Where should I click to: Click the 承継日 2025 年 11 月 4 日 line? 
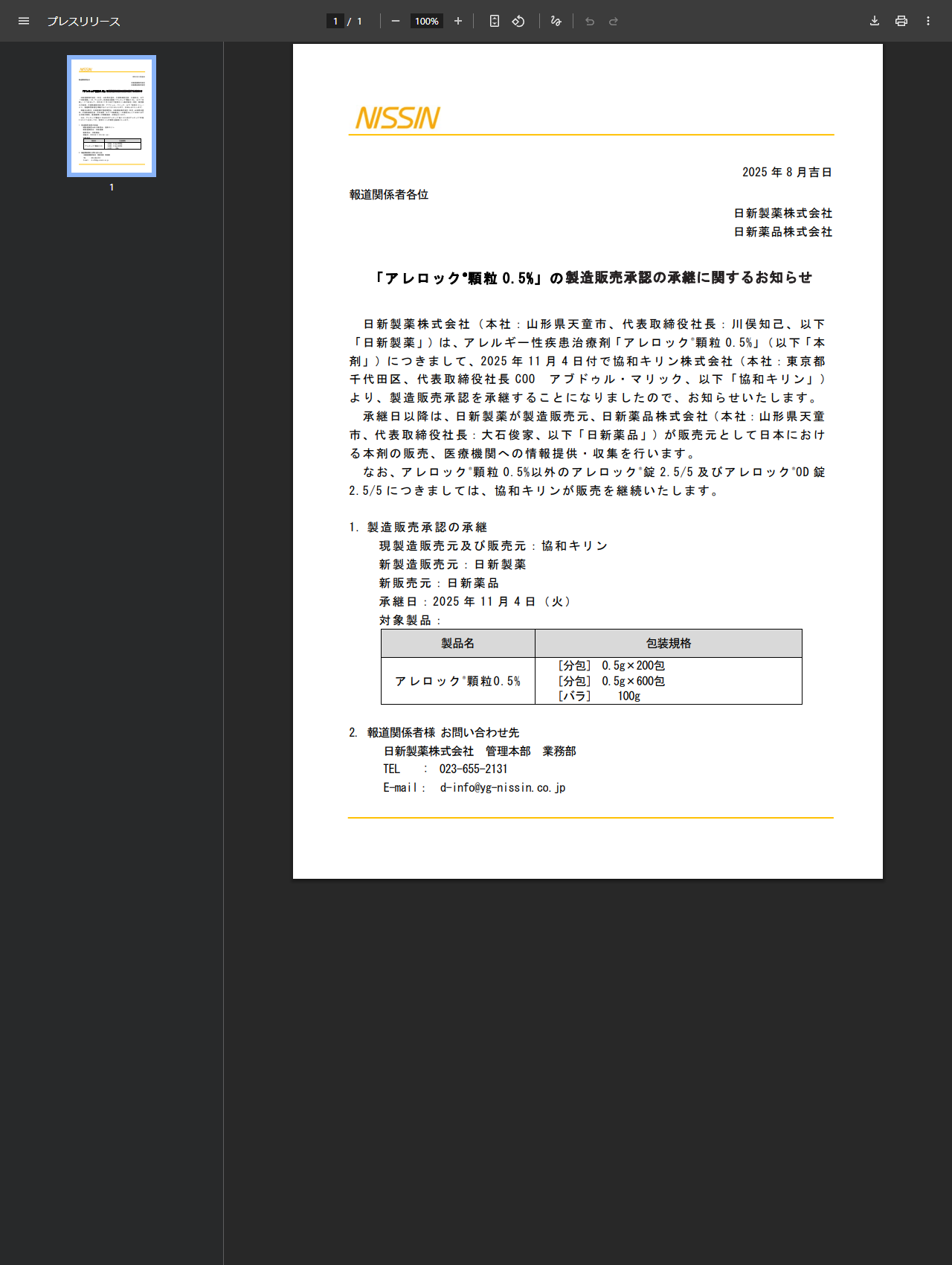(x=475, y=601)
